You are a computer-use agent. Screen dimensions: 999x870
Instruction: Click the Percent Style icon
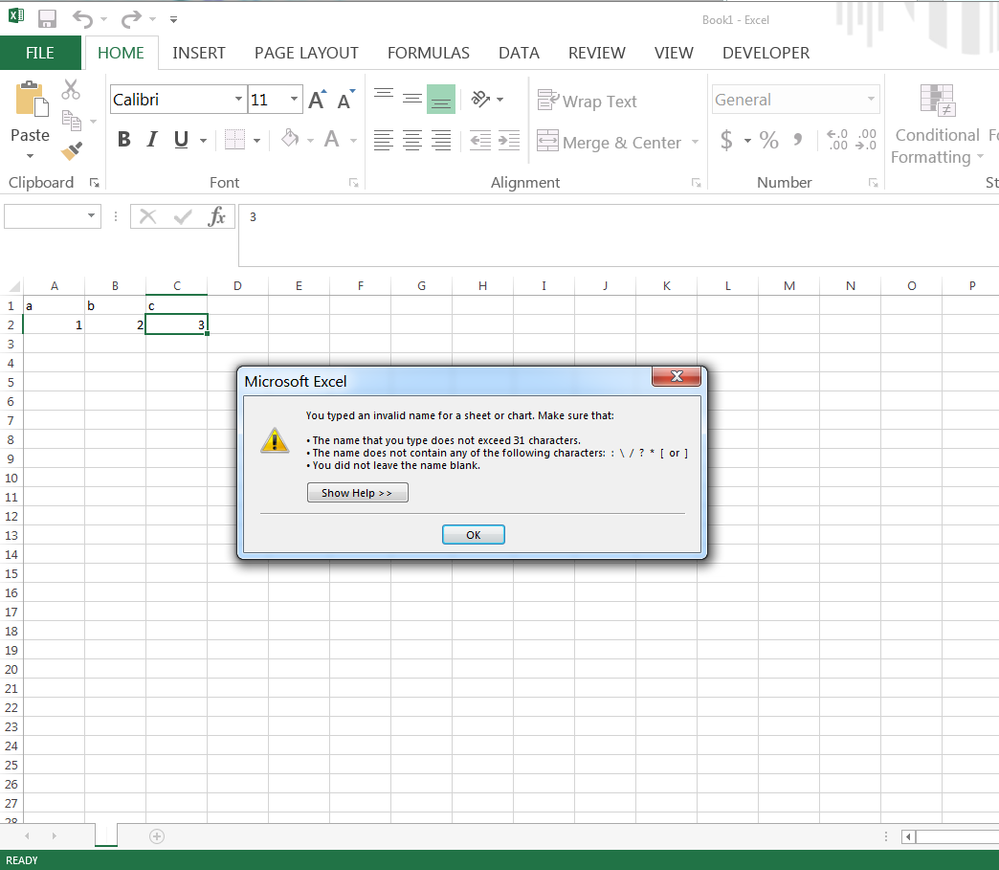tap(769, 141)
